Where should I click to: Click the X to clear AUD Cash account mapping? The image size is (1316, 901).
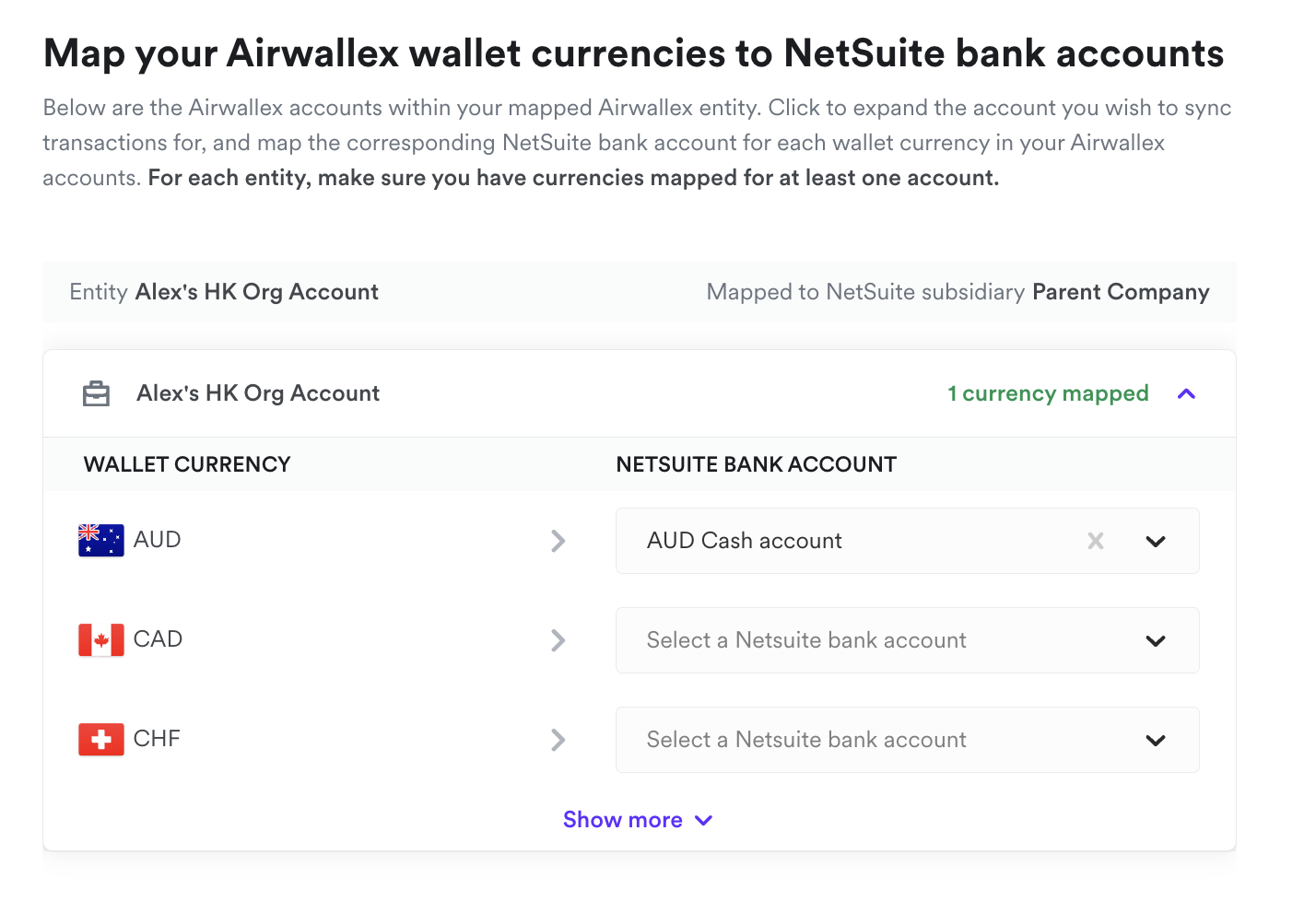tap(1095, 541)
